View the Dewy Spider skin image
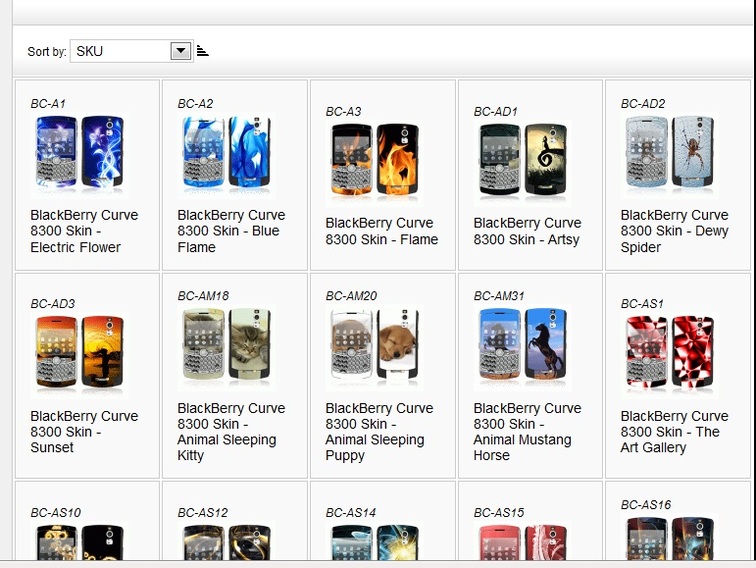Image resolution: width=756 pixels, height=568 pixels. pos(670,154)
